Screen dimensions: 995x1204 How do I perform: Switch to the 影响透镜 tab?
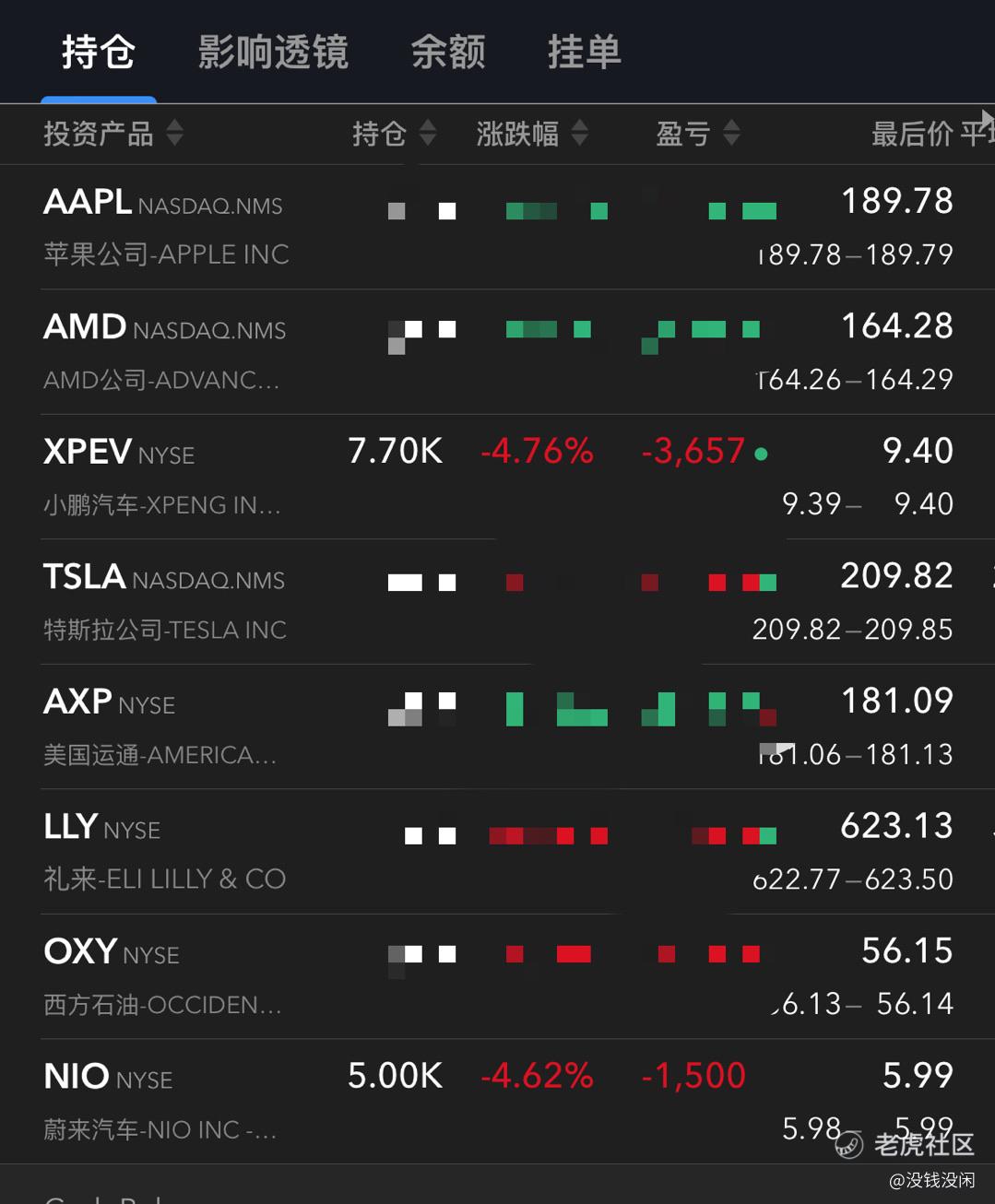pos(273,52)
